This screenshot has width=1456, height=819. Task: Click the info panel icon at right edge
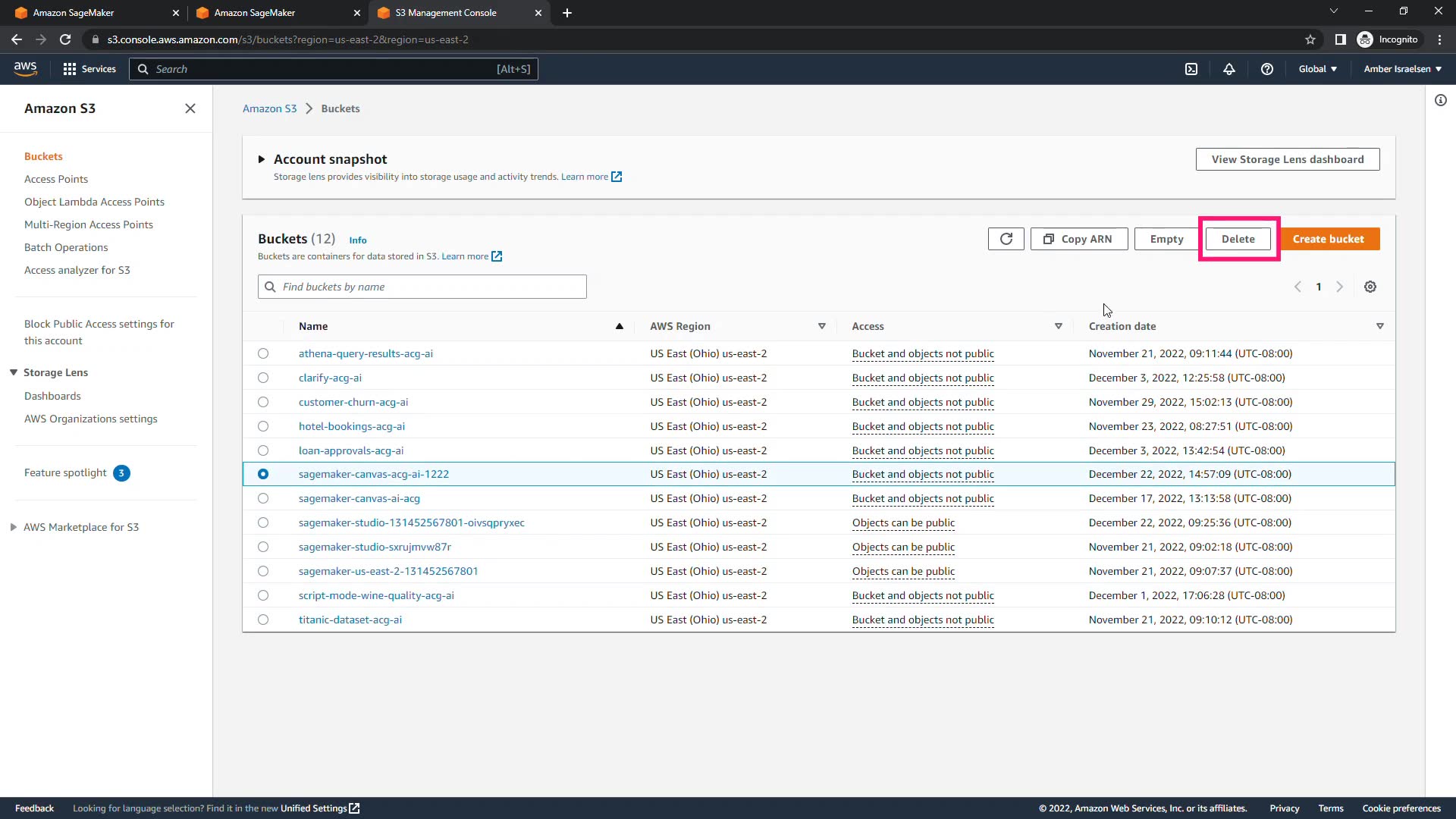click(1440, 100)
